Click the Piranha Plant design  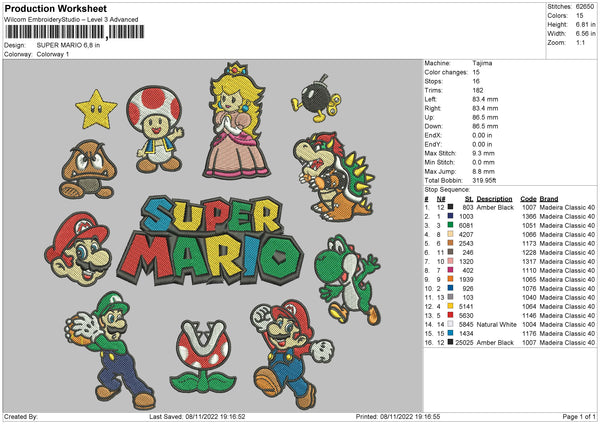202,356
